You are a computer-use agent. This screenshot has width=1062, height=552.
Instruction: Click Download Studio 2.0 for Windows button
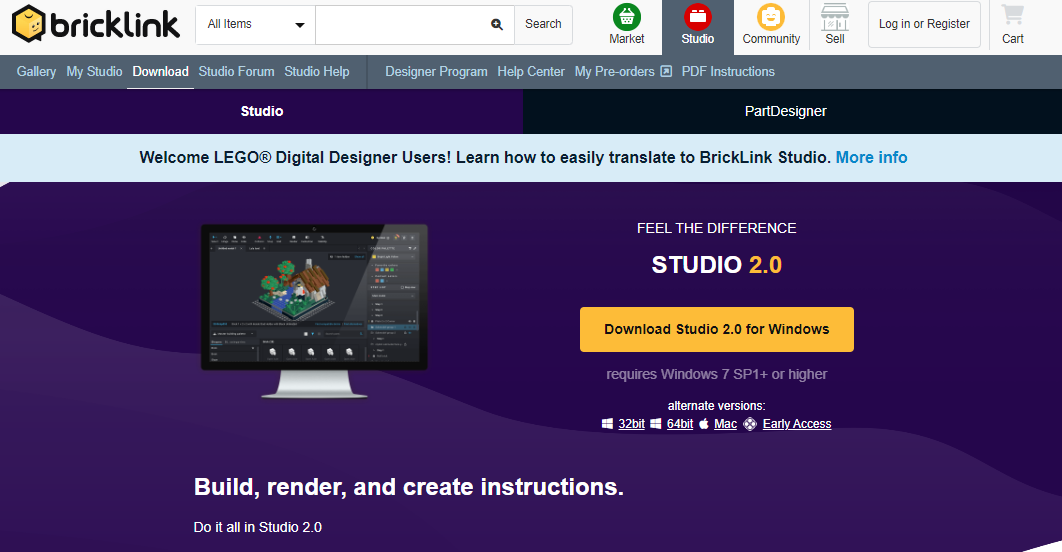pyautogui.click(x=716, y=329)
